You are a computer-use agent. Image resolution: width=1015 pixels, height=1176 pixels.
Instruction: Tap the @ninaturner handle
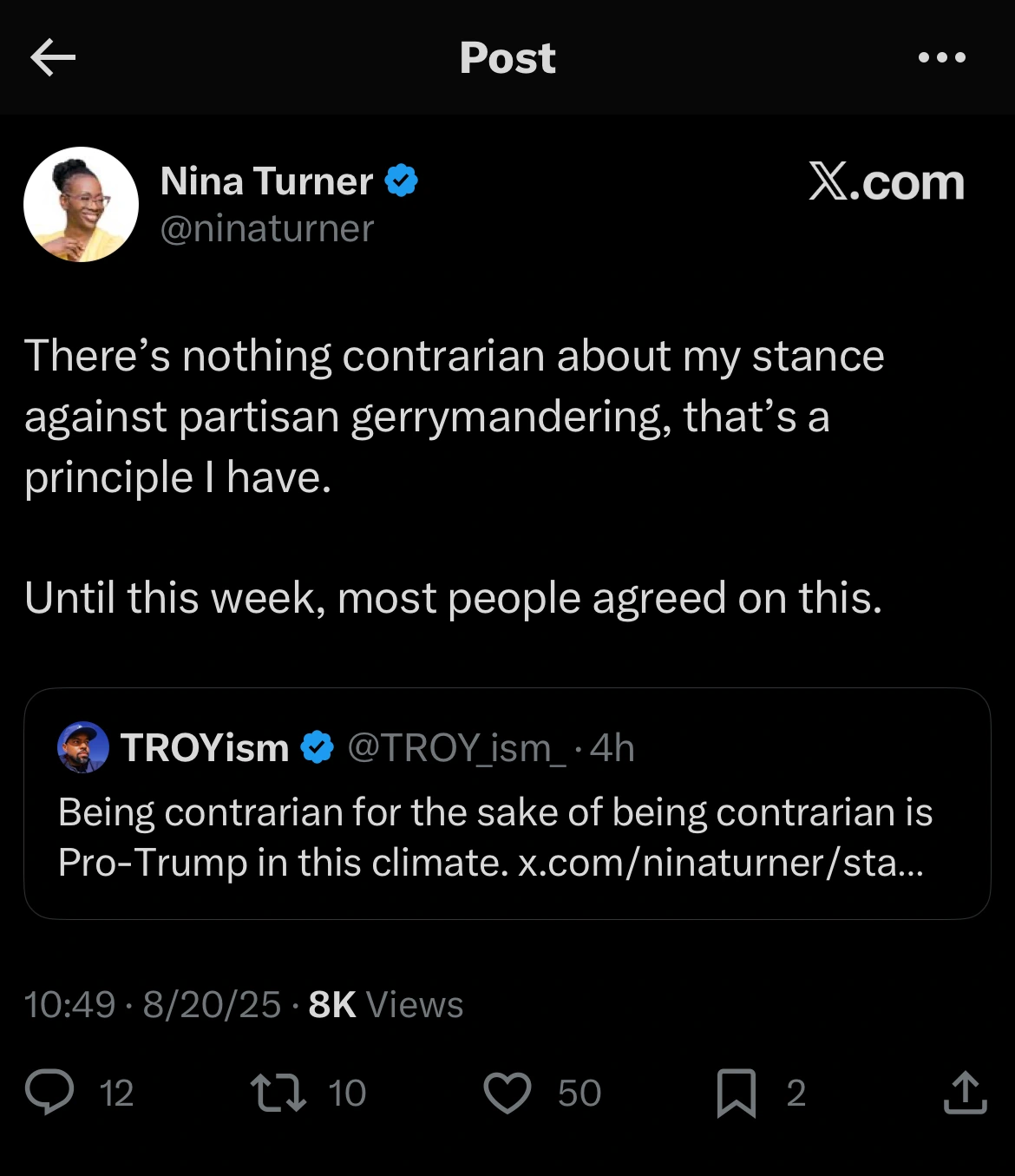point(267,228)
